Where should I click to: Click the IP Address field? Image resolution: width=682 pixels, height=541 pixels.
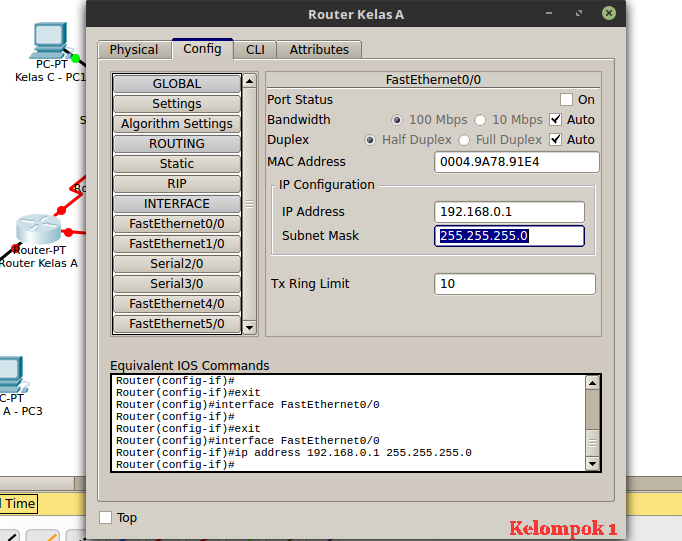509,212
